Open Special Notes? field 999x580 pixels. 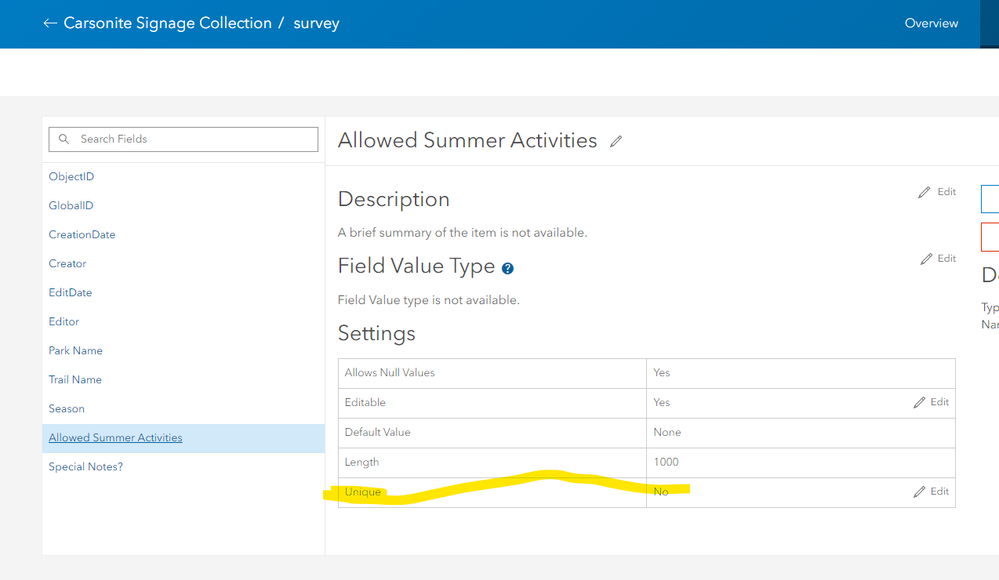[85, 467]
